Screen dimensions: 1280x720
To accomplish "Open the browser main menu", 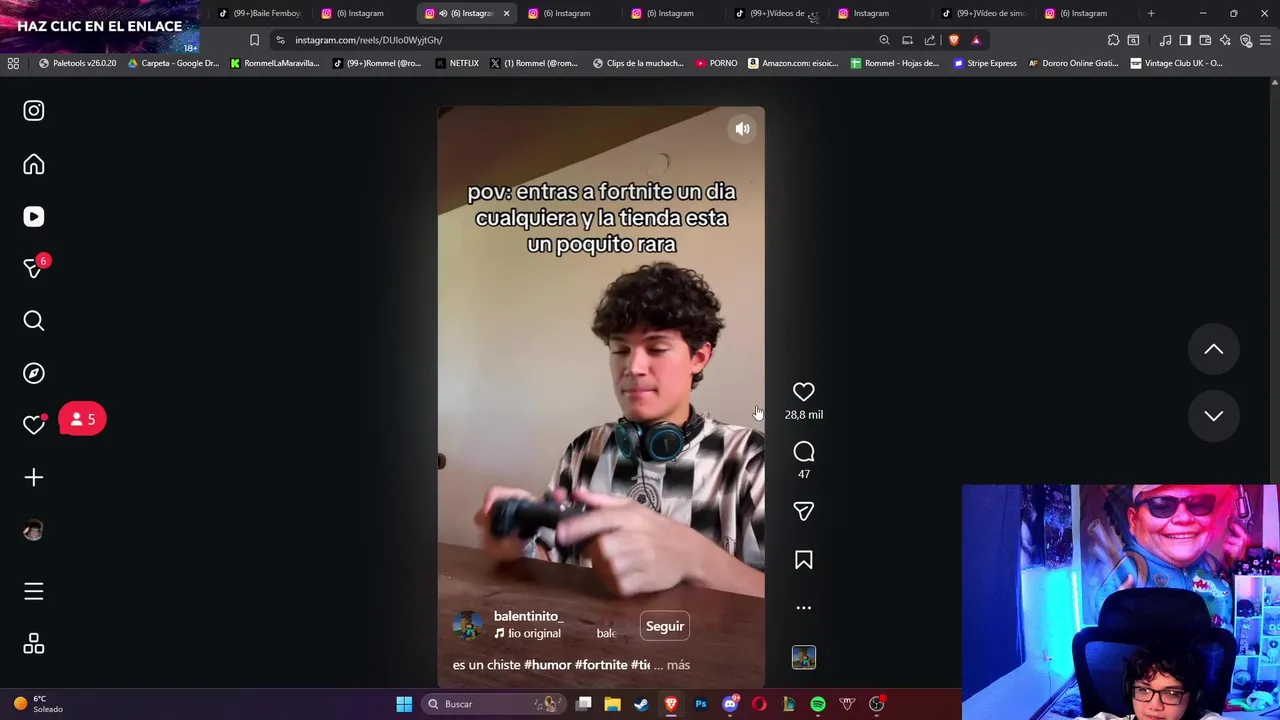I will tap(1266, 40).
